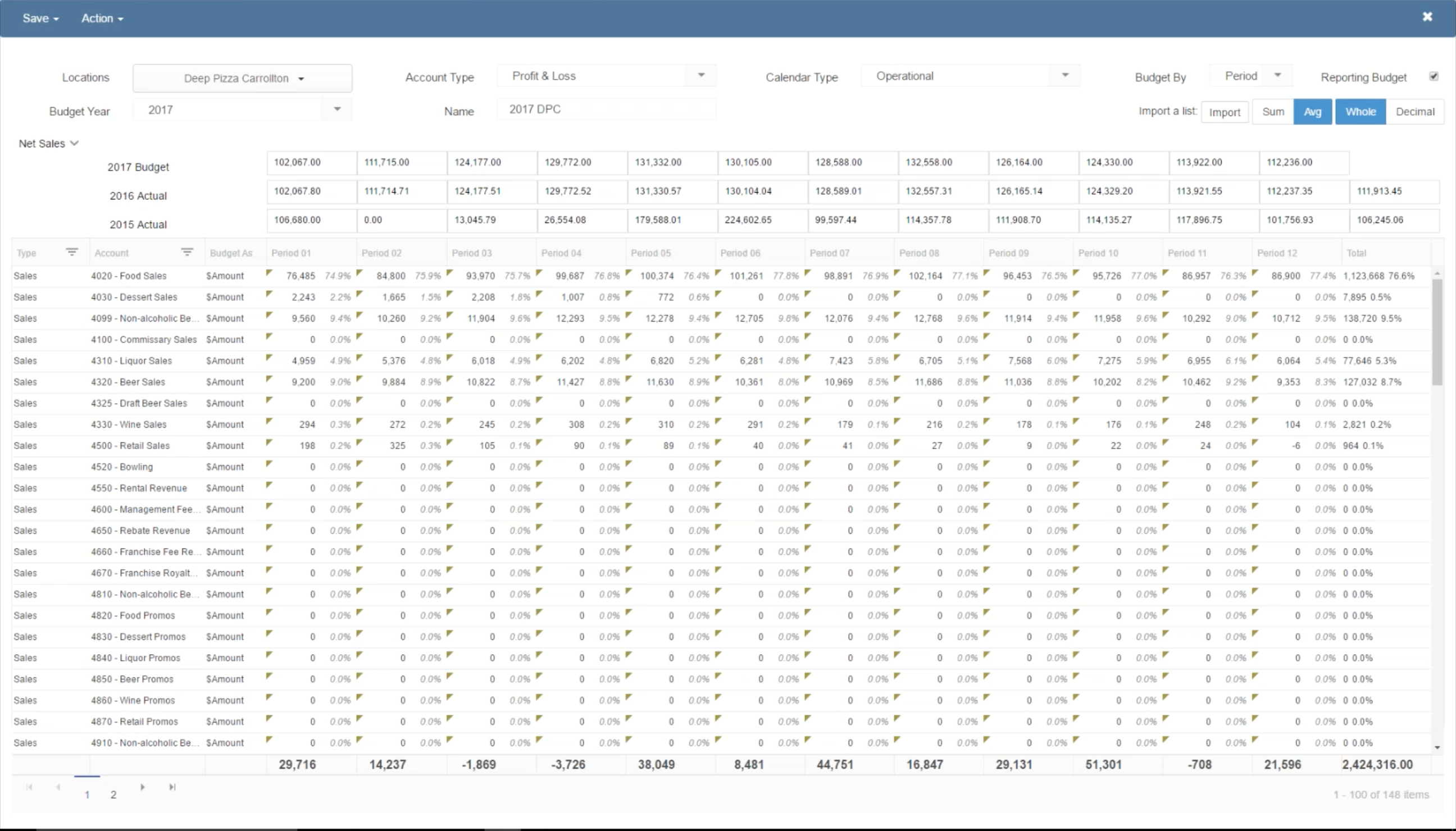
Task: Expand the Budget Year dropdown
Action: tap(337, 109)
